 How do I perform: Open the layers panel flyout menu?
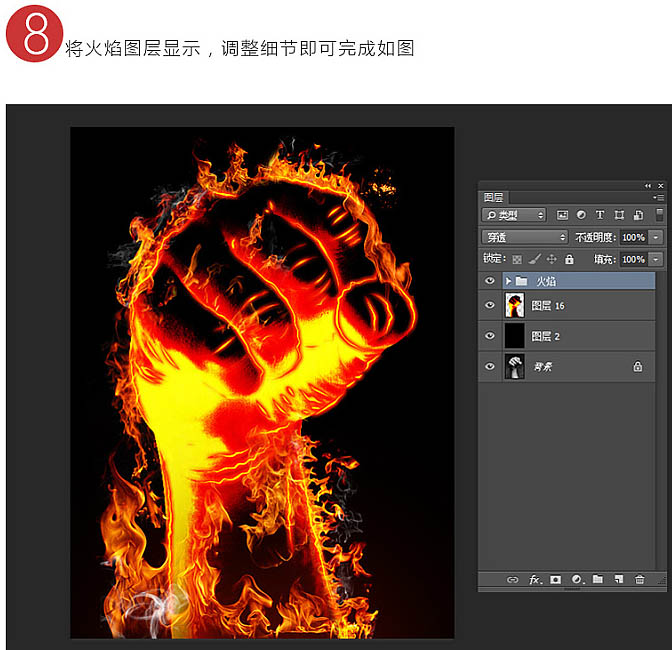(658, 197)
